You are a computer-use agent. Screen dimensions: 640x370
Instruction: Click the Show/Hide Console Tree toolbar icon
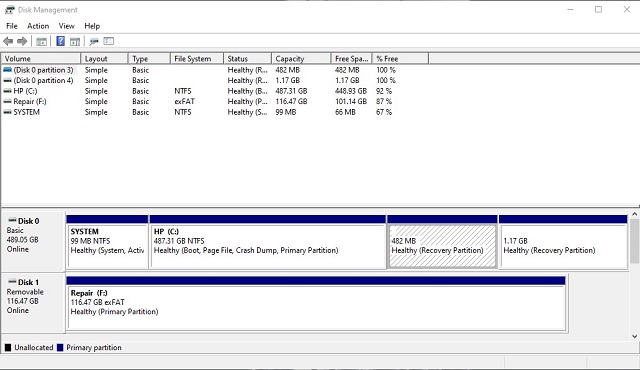point(41,41)
